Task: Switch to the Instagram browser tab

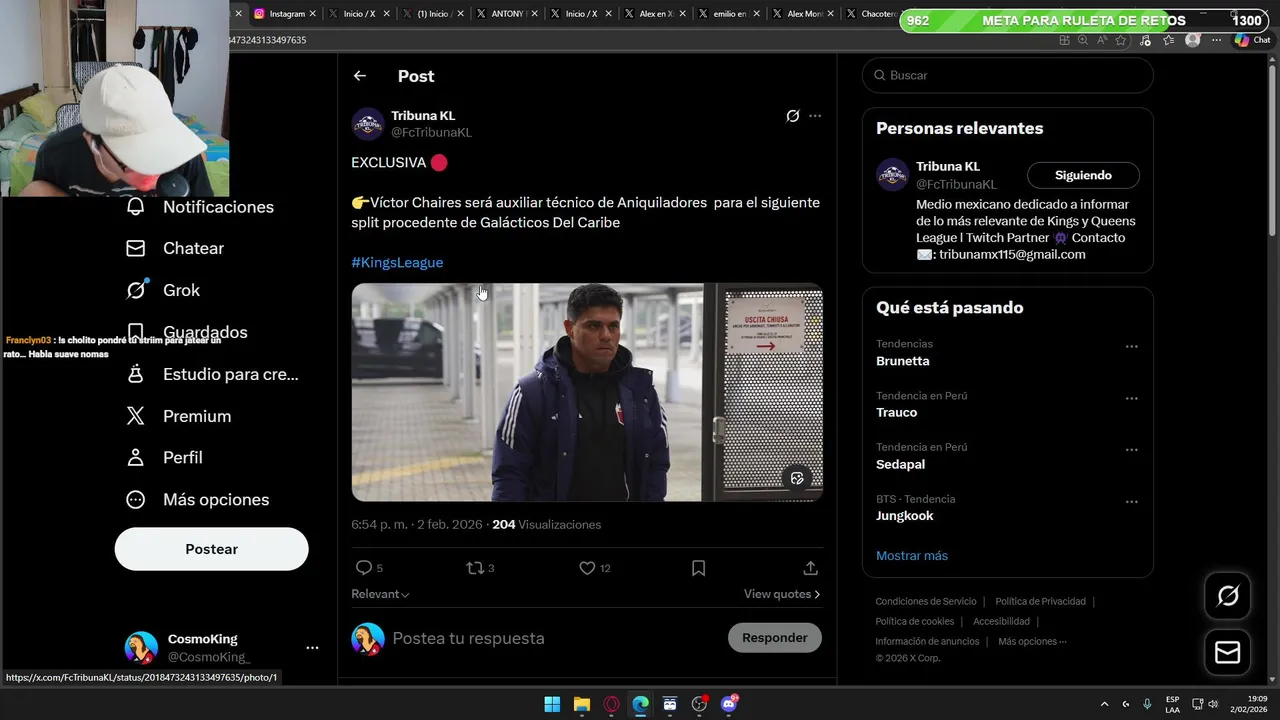Action: (x=284, y=14)
